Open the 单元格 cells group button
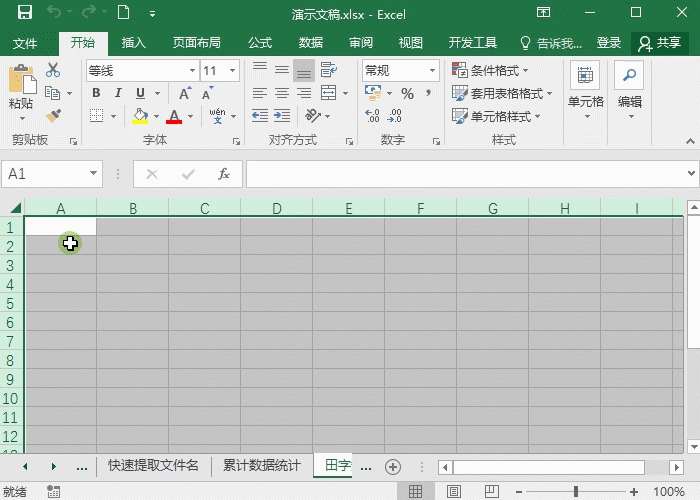This screenshot has width=700, height=500. pyautogui.click(x=586, y=92)
